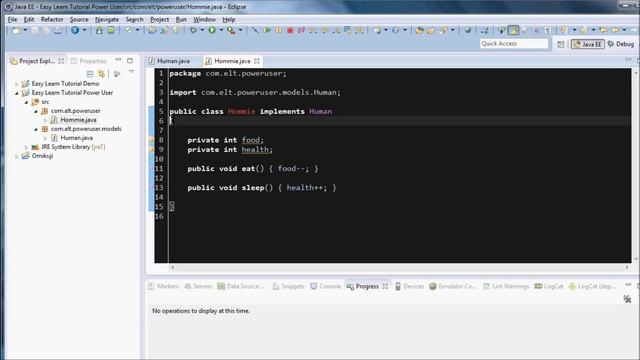Open dropdown arrow next to Run icon
Image resolution: width=640 pixels, height=360 pixels.
(x=221, y=30)
